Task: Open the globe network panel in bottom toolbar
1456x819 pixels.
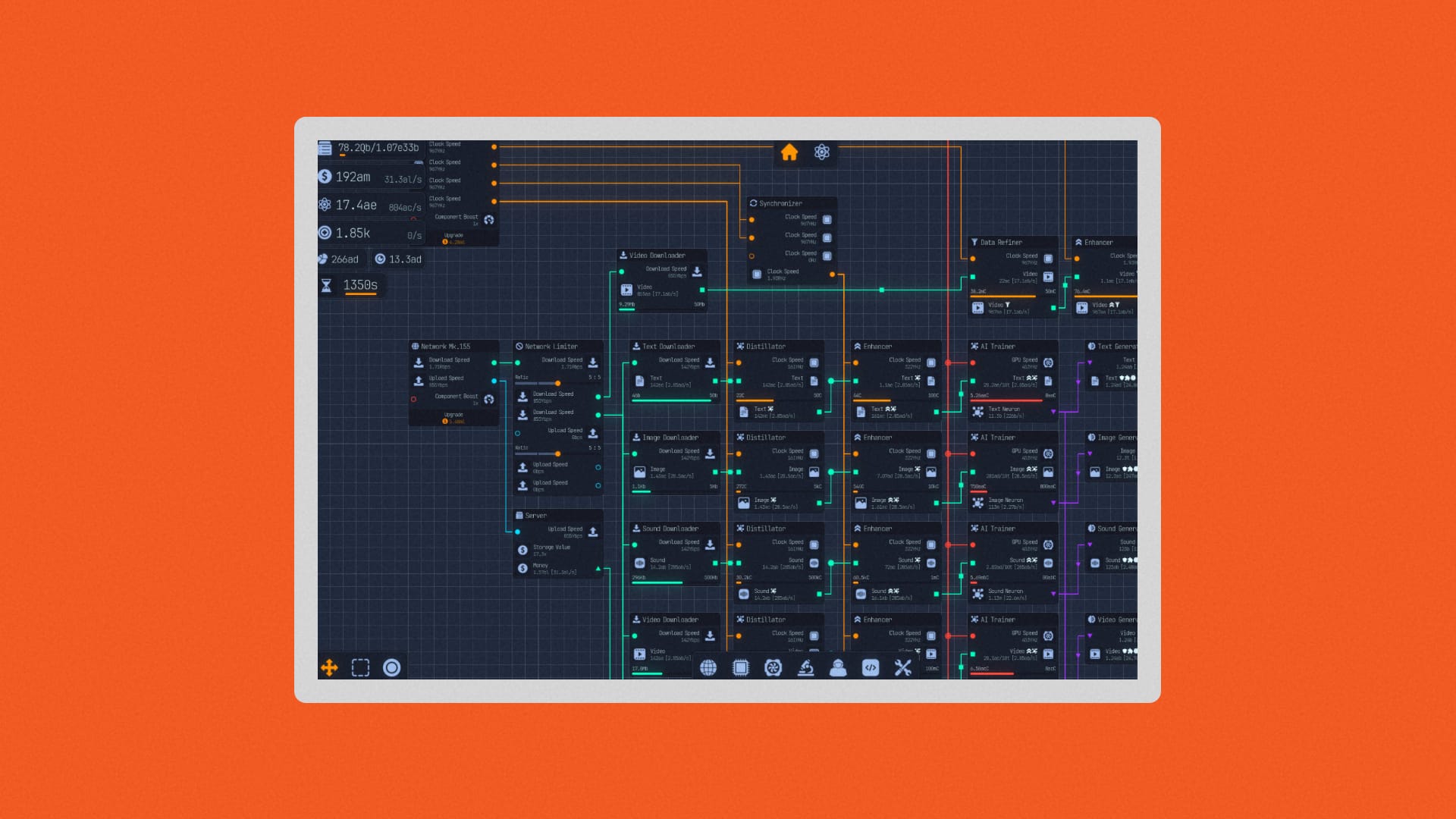Action: click(710, 668)
